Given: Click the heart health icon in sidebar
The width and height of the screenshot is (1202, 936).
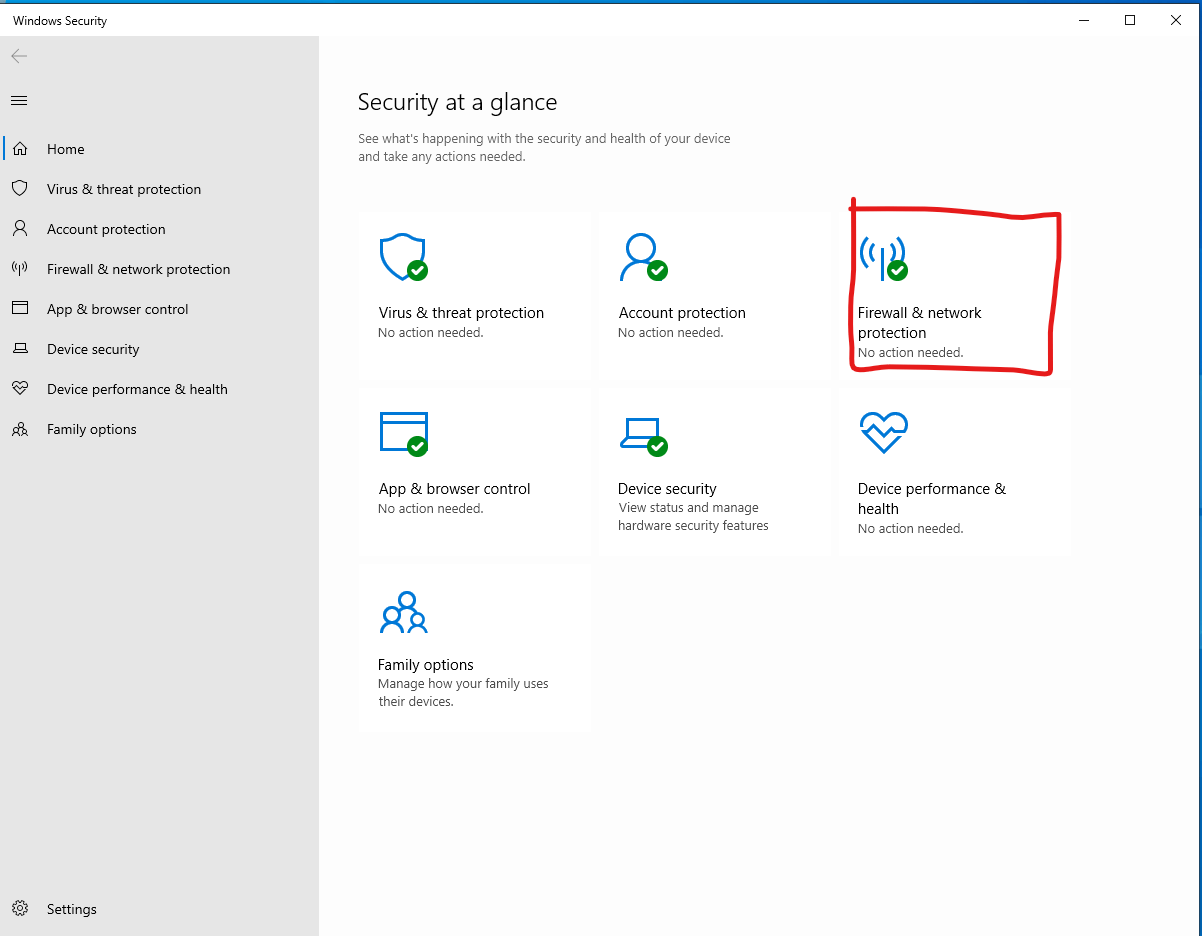Looking at the screenshot, I should 19,389.
